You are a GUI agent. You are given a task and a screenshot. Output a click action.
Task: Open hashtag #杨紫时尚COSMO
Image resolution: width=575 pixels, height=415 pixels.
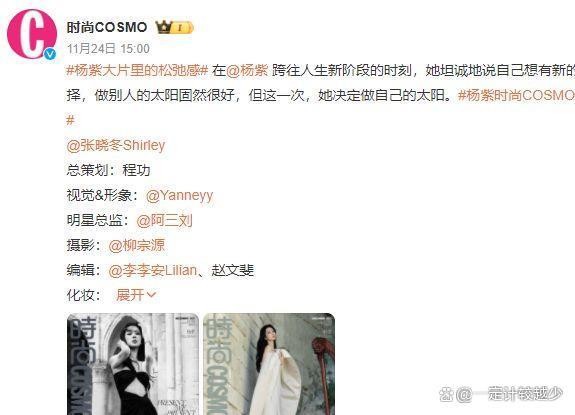tap(516, 95)
